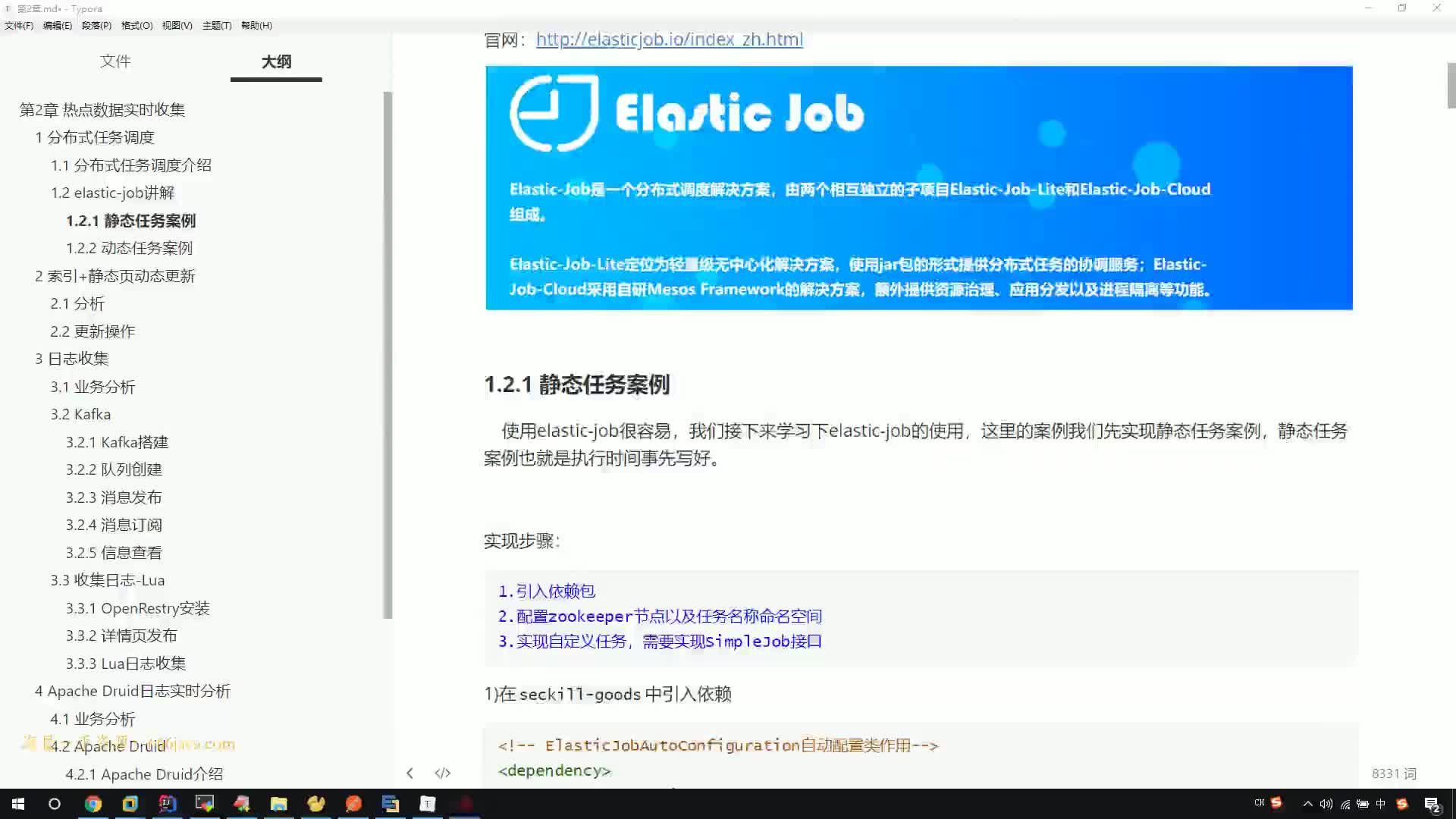Open the 编辑(E) menu

pyautogui.click(x=58, y=25)
